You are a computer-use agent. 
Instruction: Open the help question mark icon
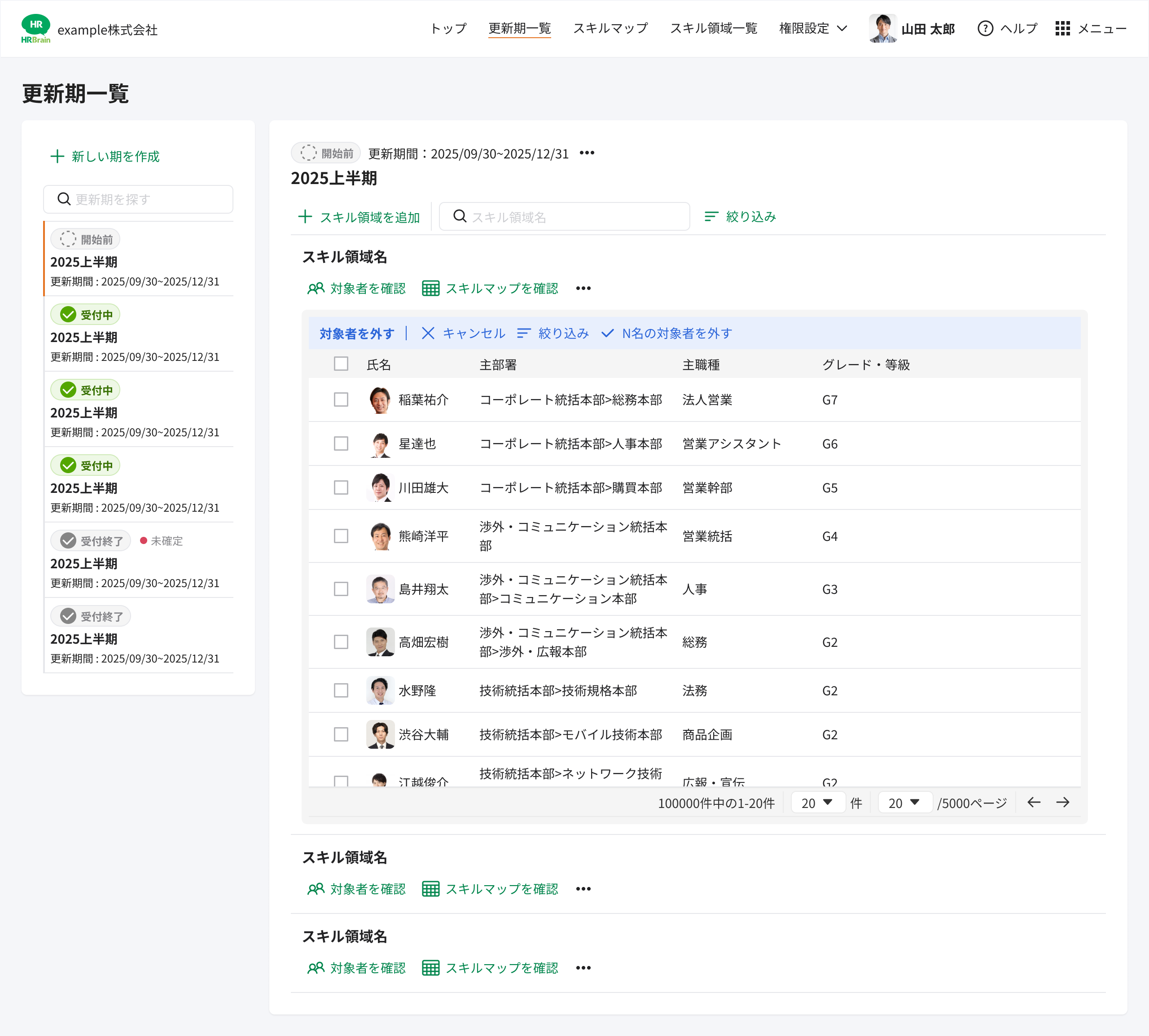(985, 28)
